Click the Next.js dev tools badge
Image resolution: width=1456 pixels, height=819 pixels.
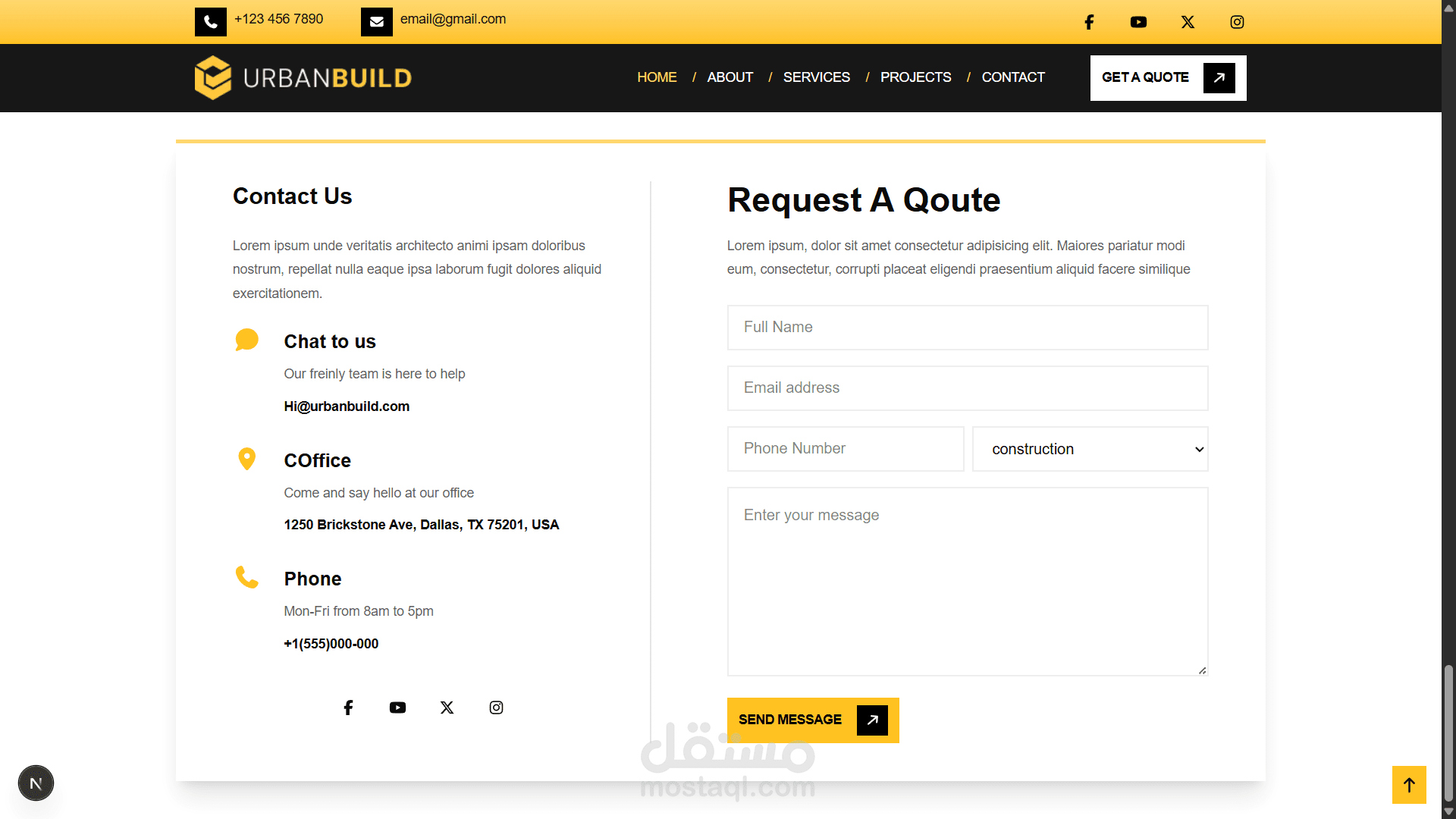click(x=36, y=783)
